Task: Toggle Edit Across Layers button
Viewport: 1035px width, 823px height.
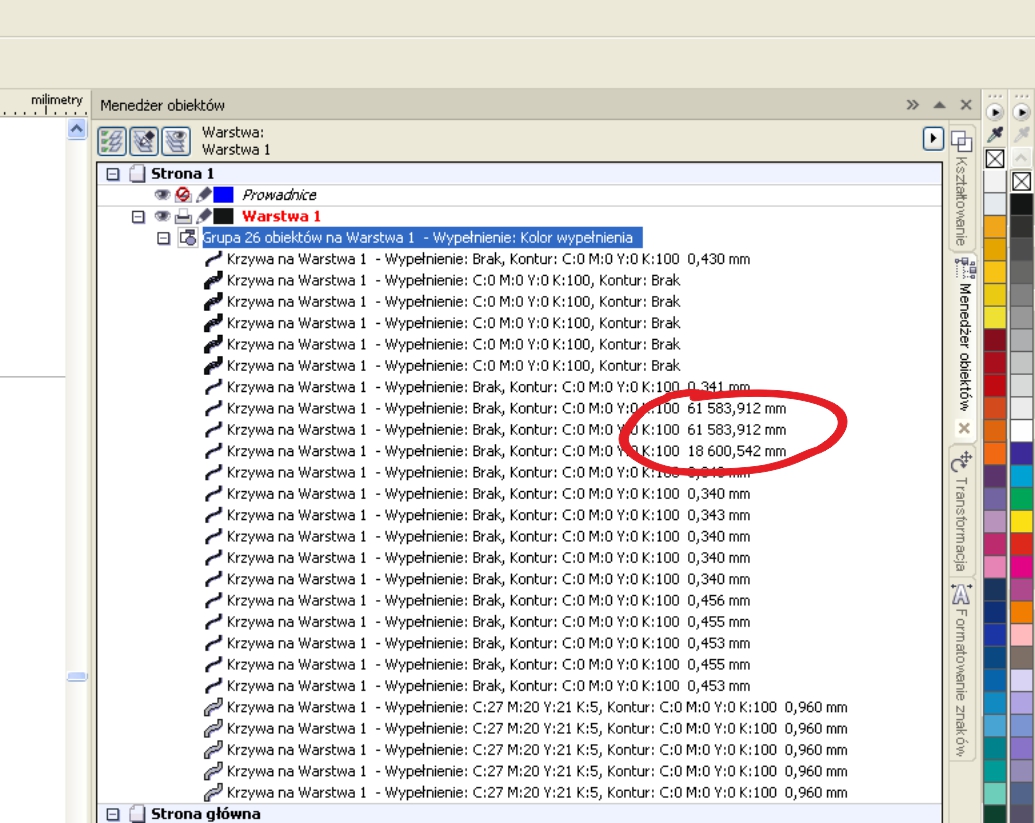Action: click(144, 141)
